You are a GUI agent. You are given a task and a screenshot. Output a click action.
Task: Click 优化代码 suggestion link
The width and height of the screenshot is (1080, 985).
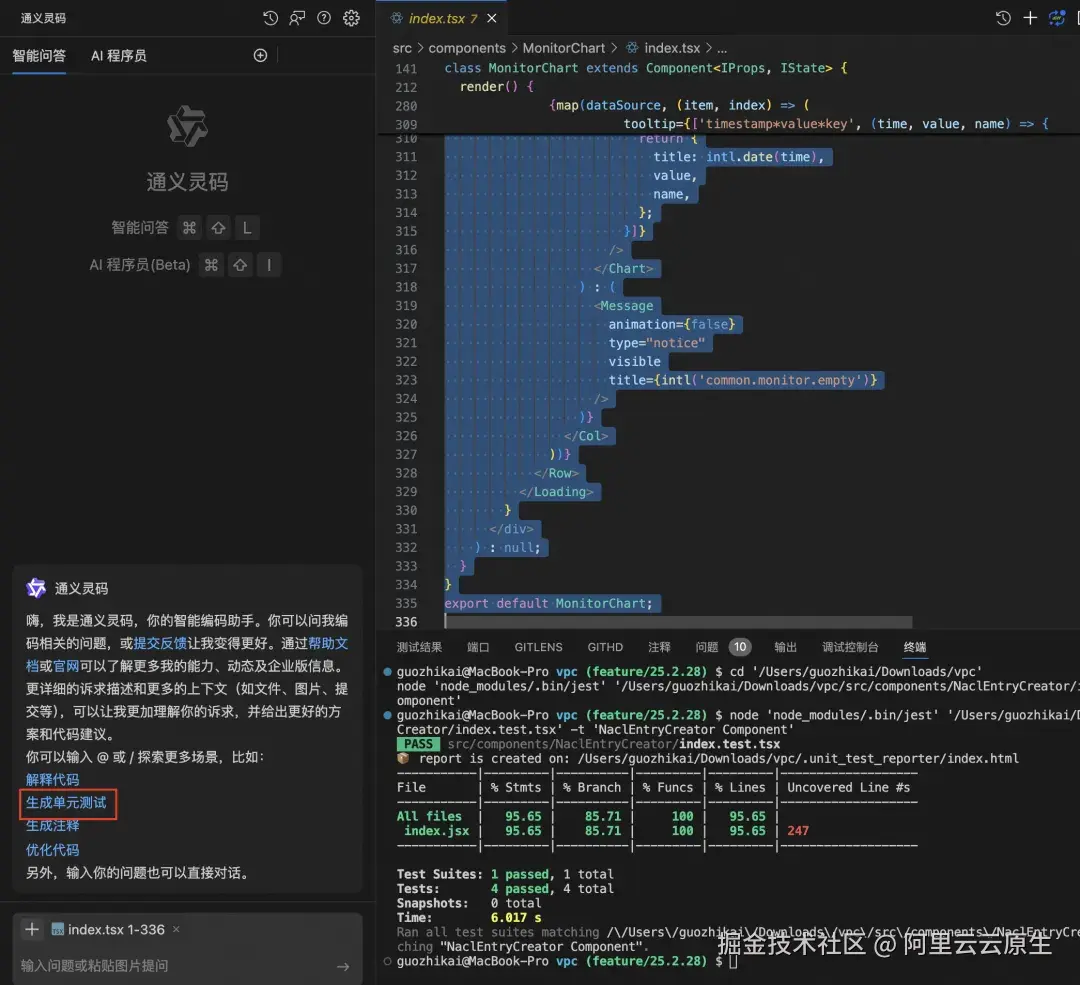pyautogui.click(x=52, y=850)
